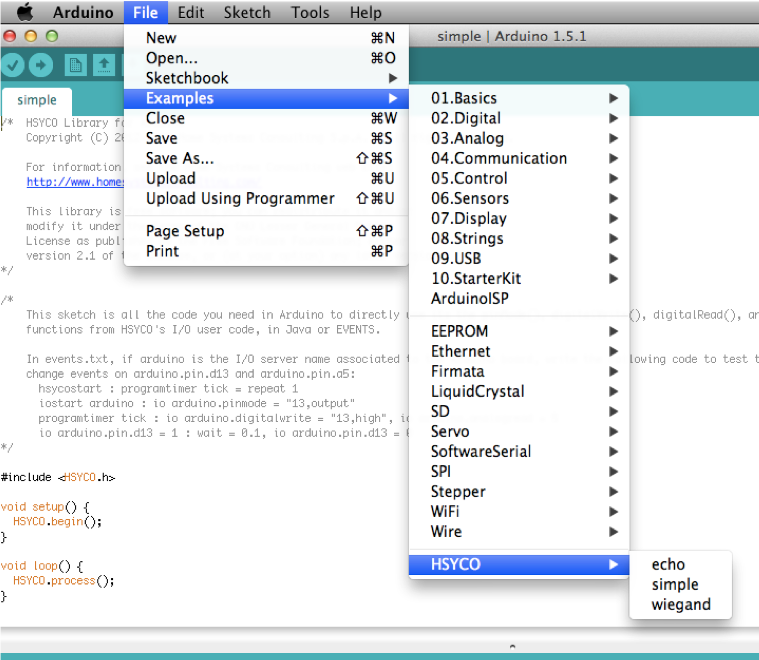Open the HSYCO simple example
This screenshot has width=759, height=660.
click(680, 585)
